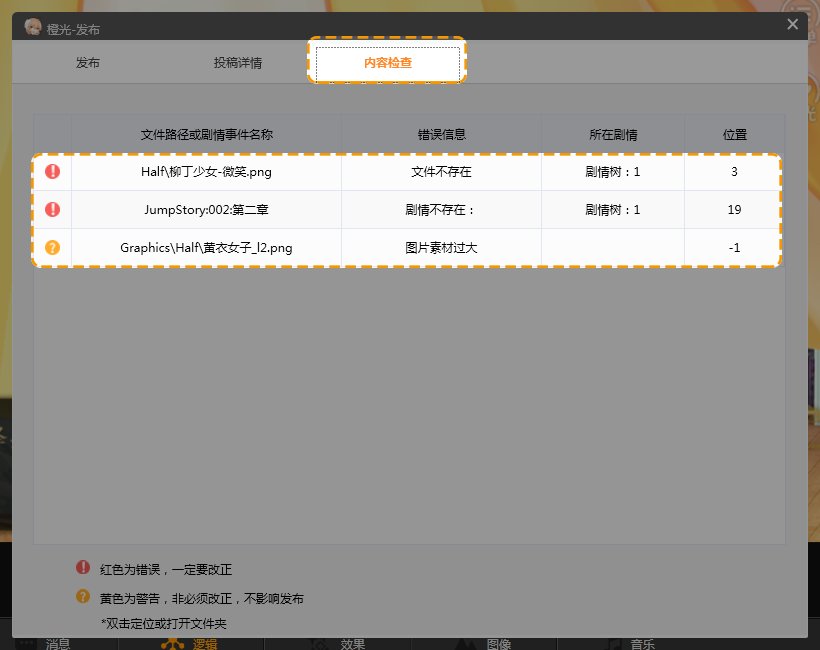
Task: Select the JumpStory:002:第二章 entry
Action: 207,209
